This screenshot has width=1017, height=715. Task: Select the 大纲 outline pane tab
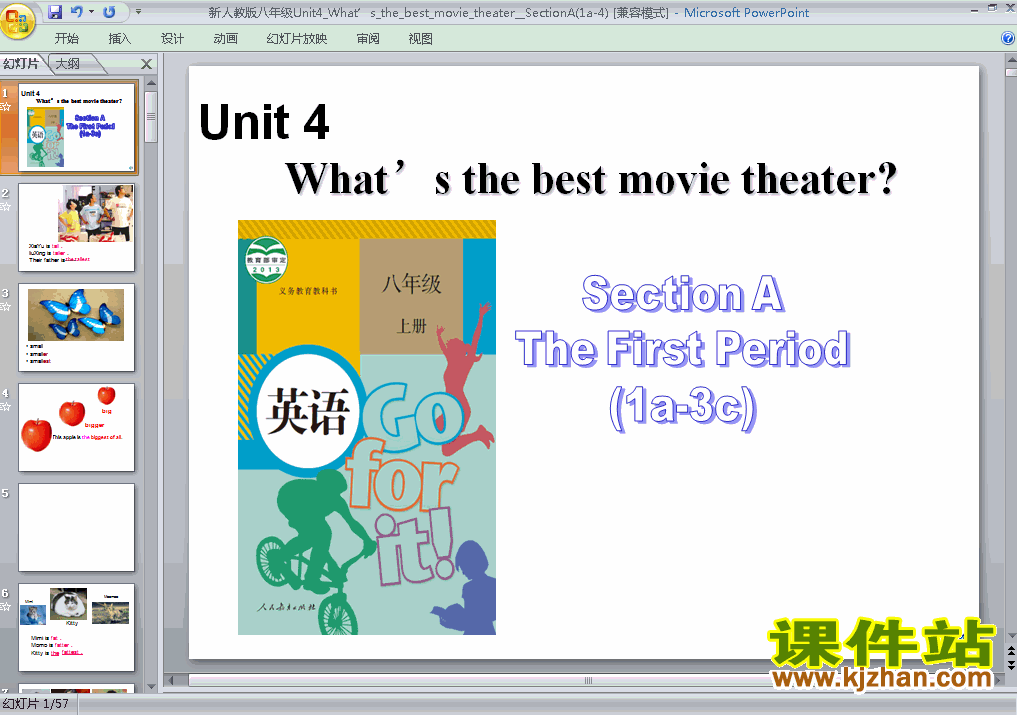pos(68,64)
